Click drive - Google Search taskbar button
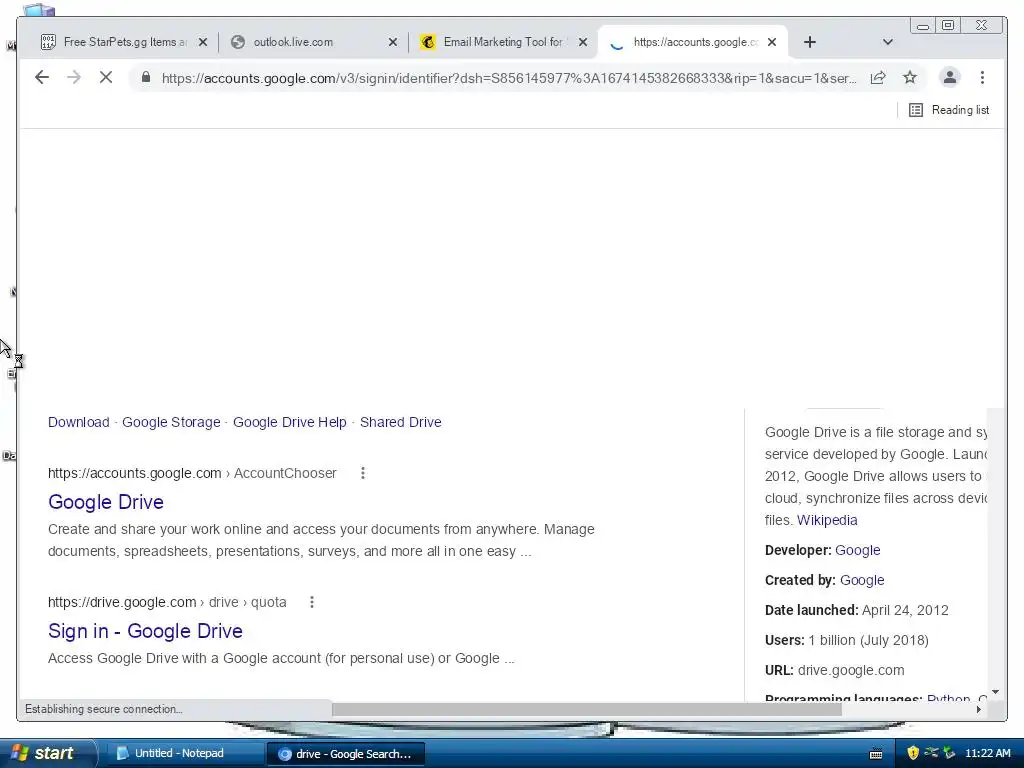The width and height of the screenshot is (1024, 768). tap(346, 754)
